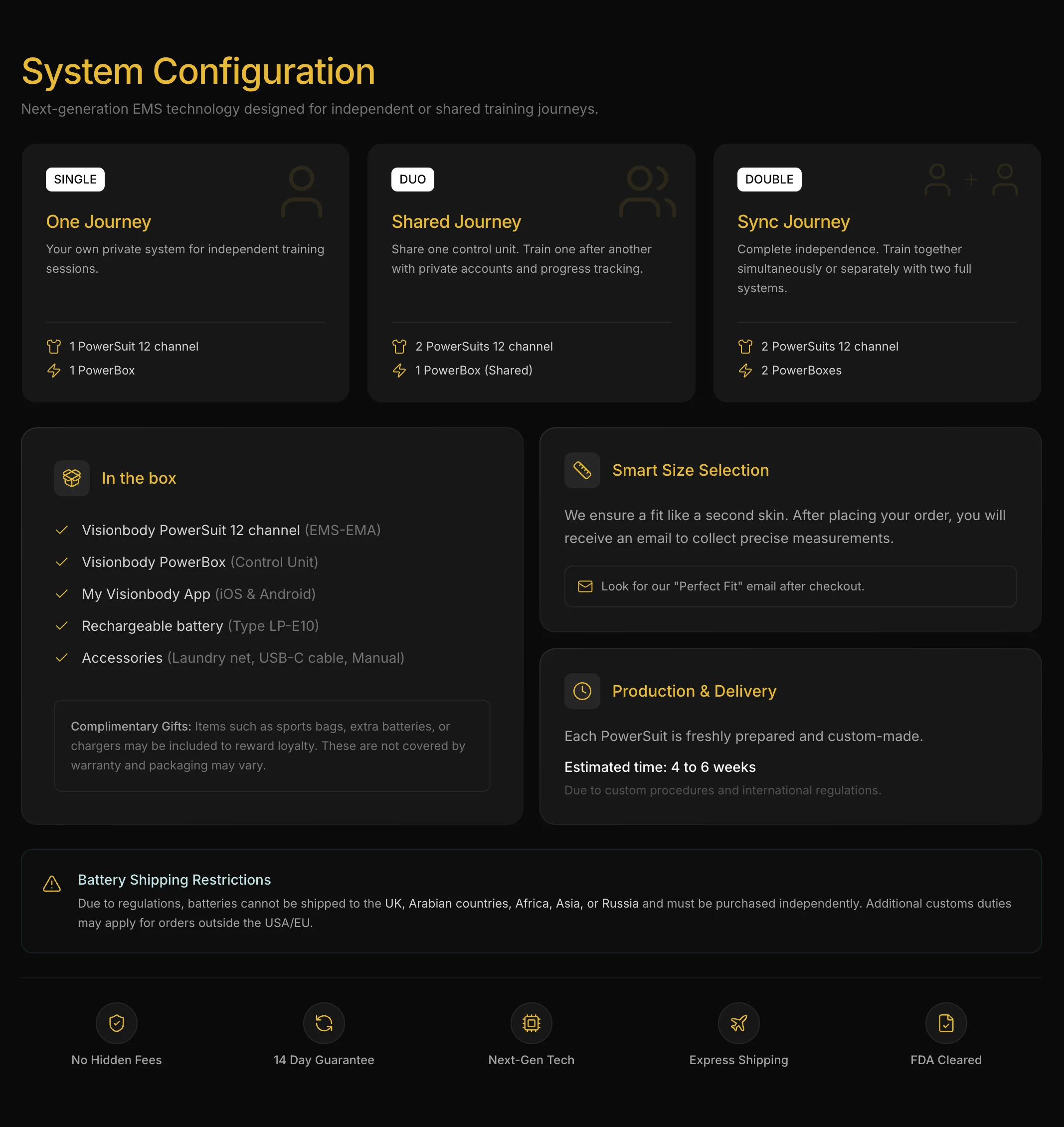The height and width of the screenshot is (1127, 1064).
Task: Click checkmark beside Accessories list item
Action: pos(62,657)
